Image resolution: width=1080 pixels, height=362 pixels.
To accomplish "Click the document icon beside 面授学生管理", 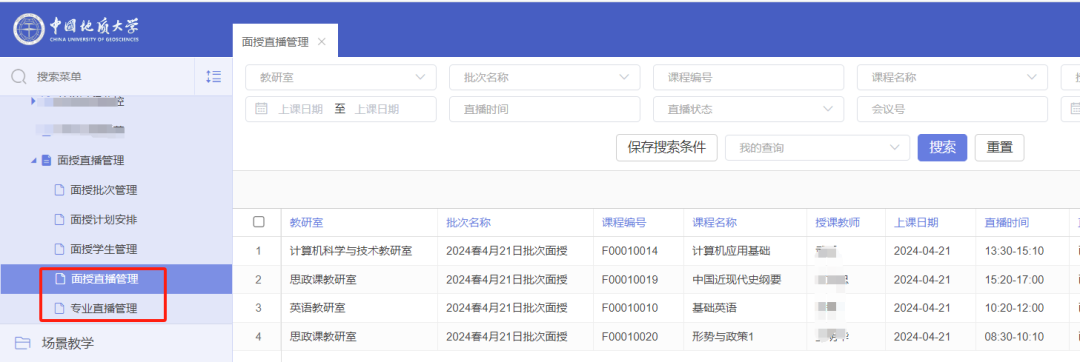I will coord(59,249).
